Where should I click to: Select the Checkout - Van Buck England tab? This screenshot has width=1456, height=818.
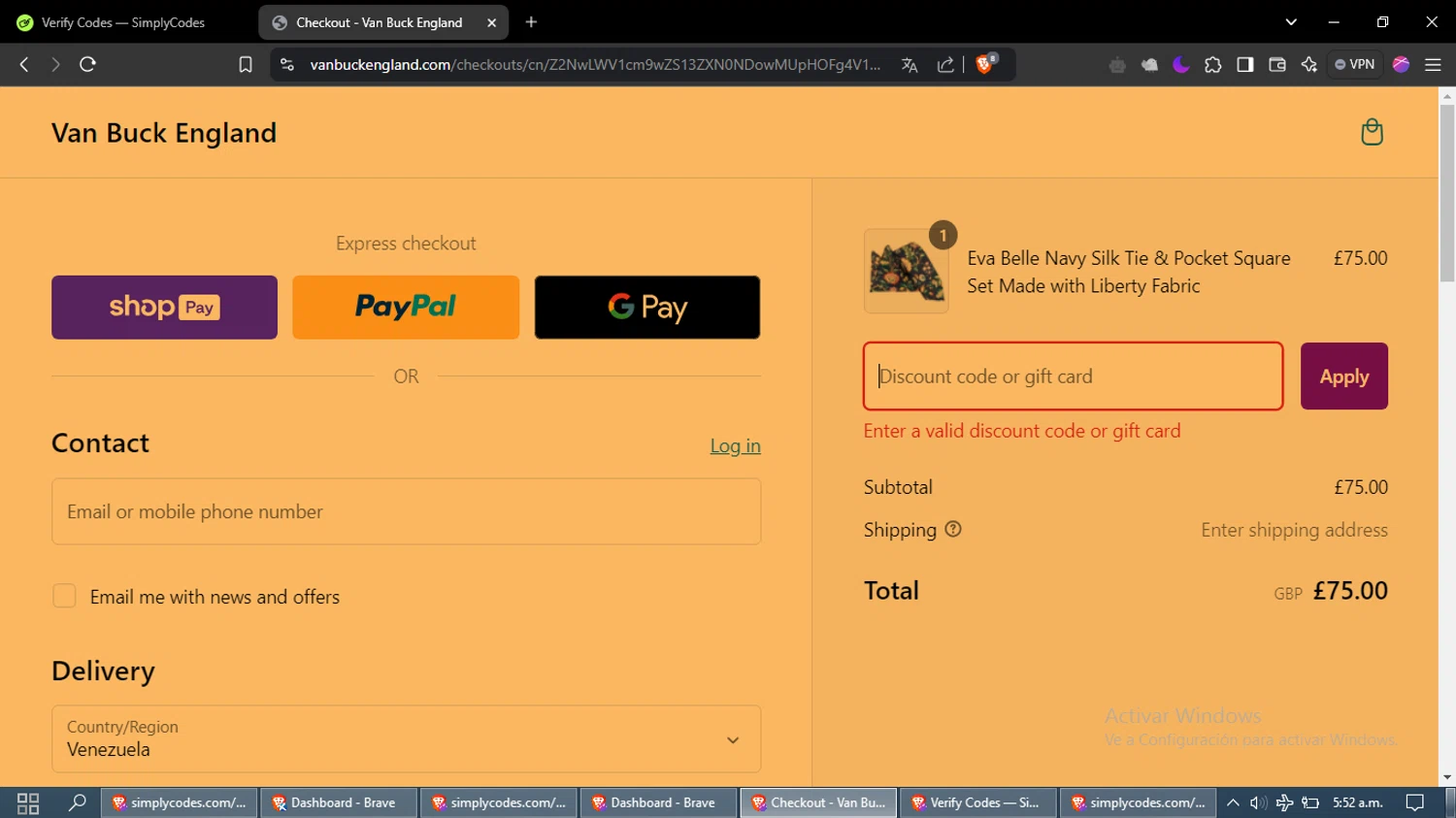383,22
